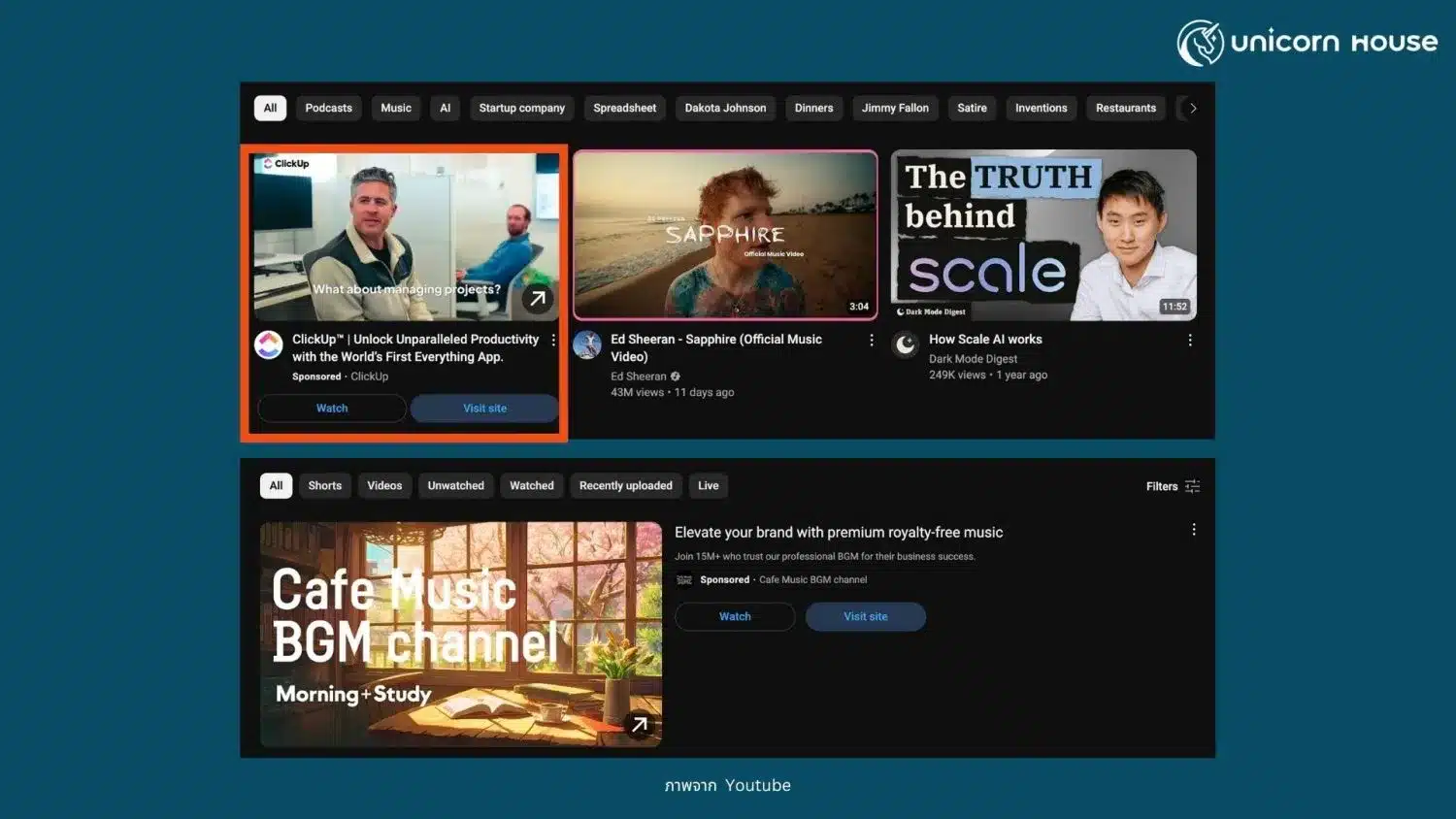Select the All search filter chip in lower panel
Screen dimensions: 1456x819
(x=276, y=485)
